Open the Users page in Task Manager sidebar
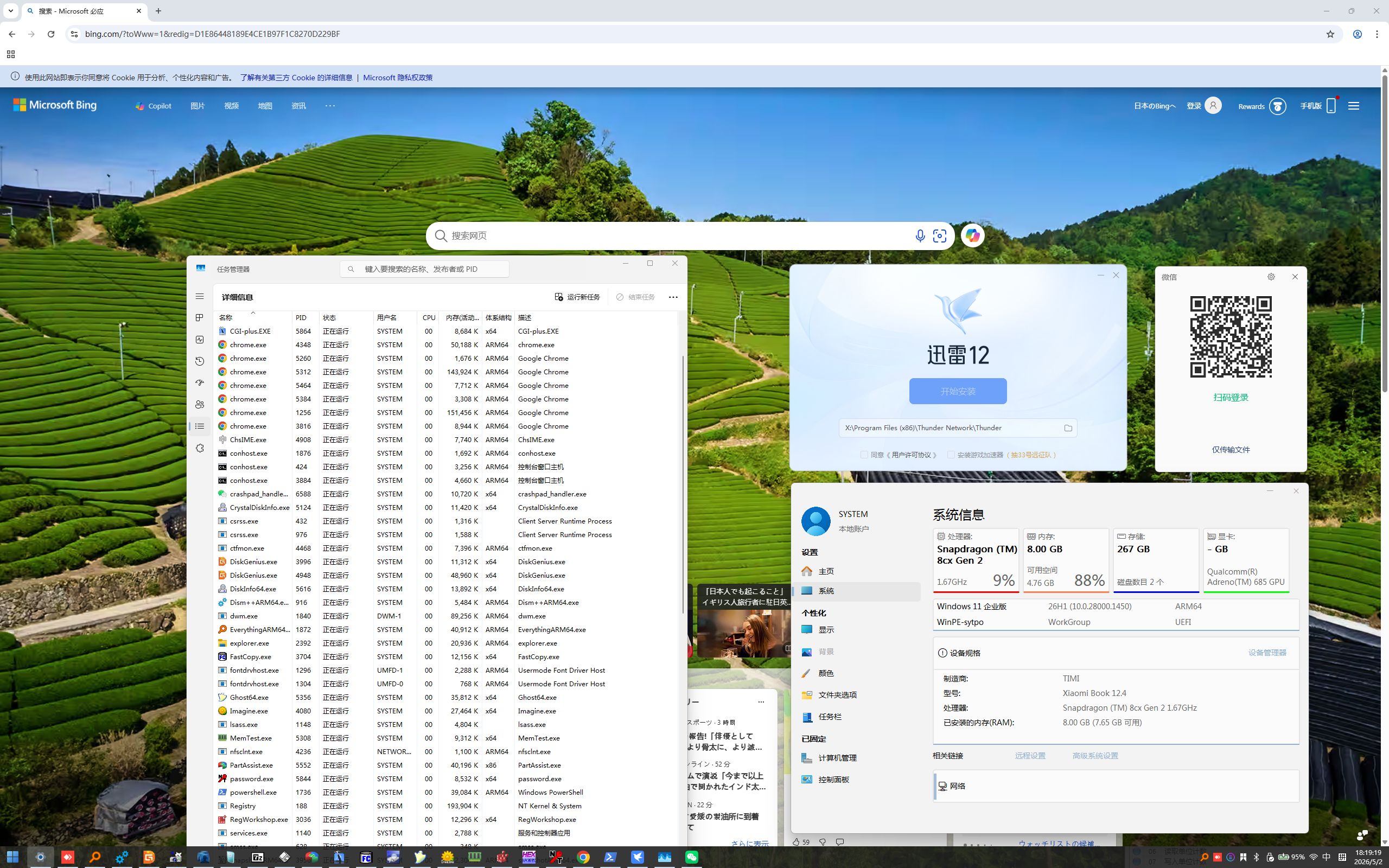The height and width of the screenshot is (868, 1389). [x=199, y=405]
